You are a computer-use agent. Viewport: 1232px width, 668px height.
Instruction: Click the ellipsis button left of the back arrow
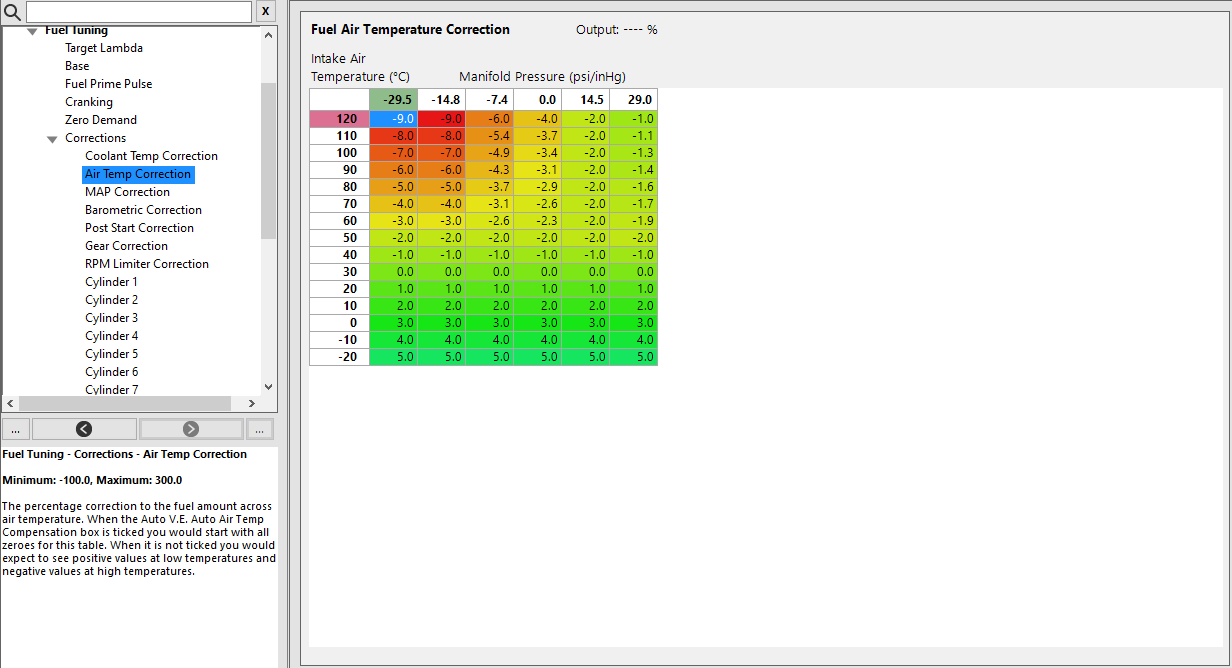pos(15,429)
